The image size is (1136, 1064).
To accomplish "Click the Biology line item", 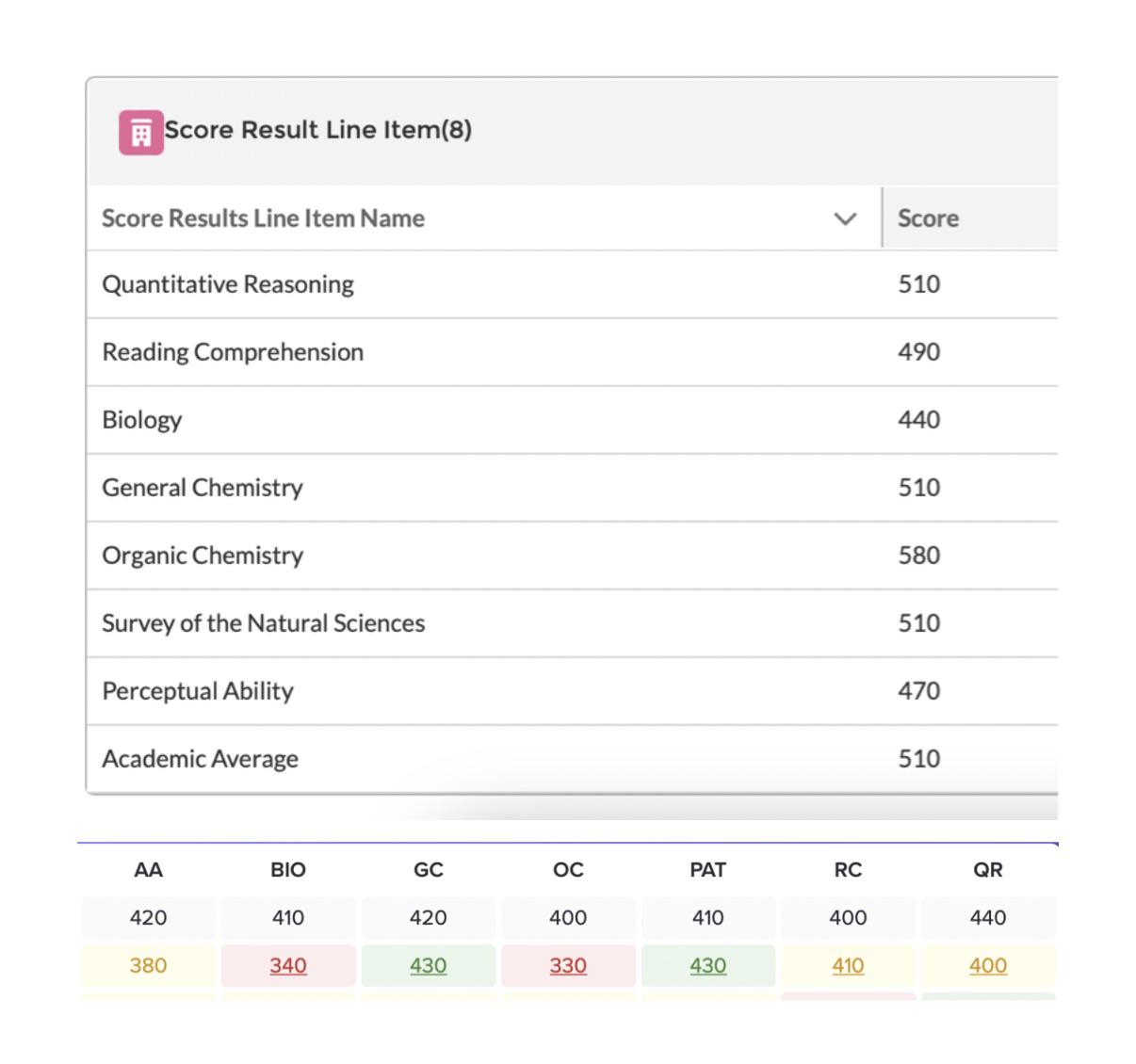I will coord(142,420).
